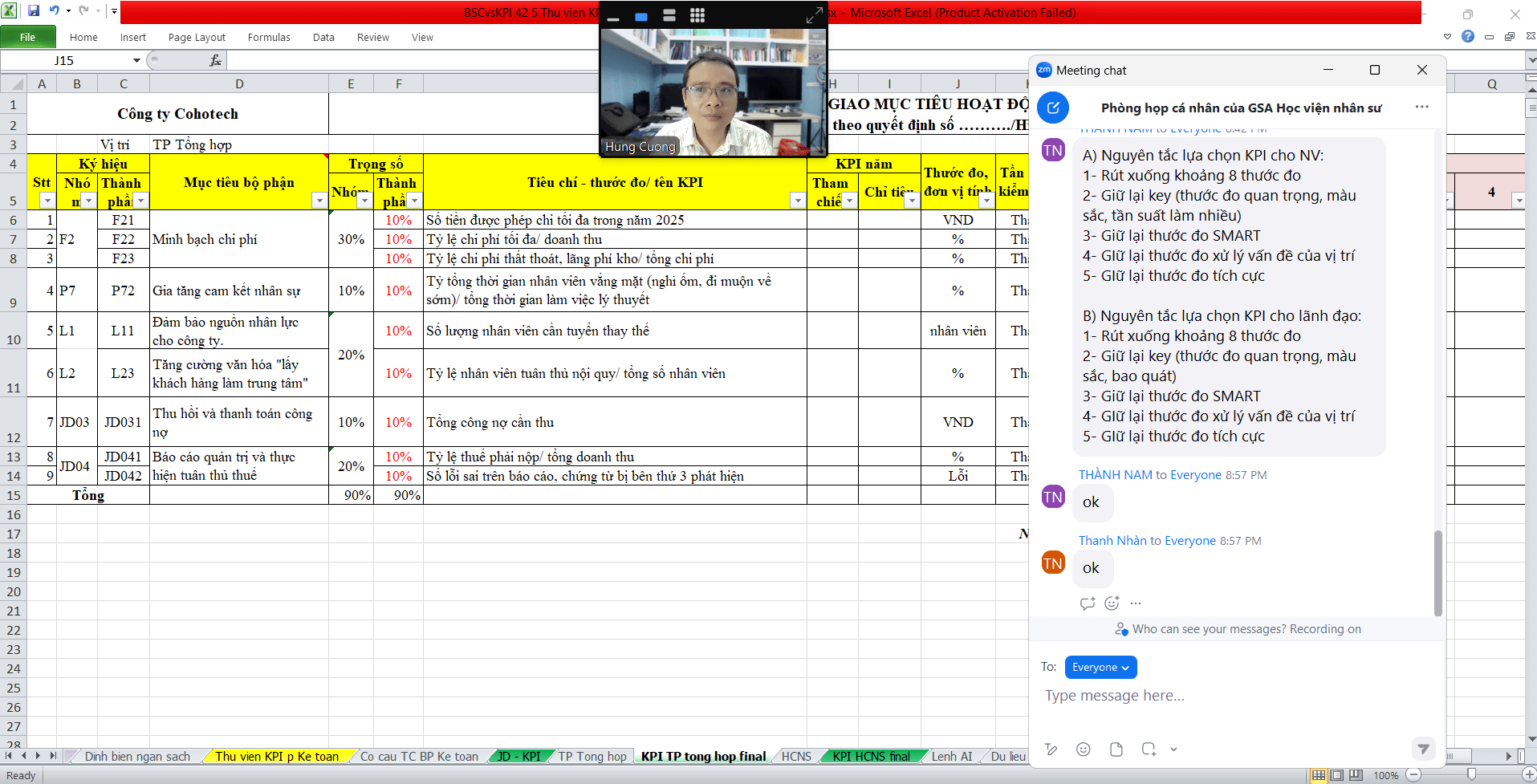Screen dimensions: 1537x784
Task: Select column D header
Action: pyautogui.click(x=239, y=83)
